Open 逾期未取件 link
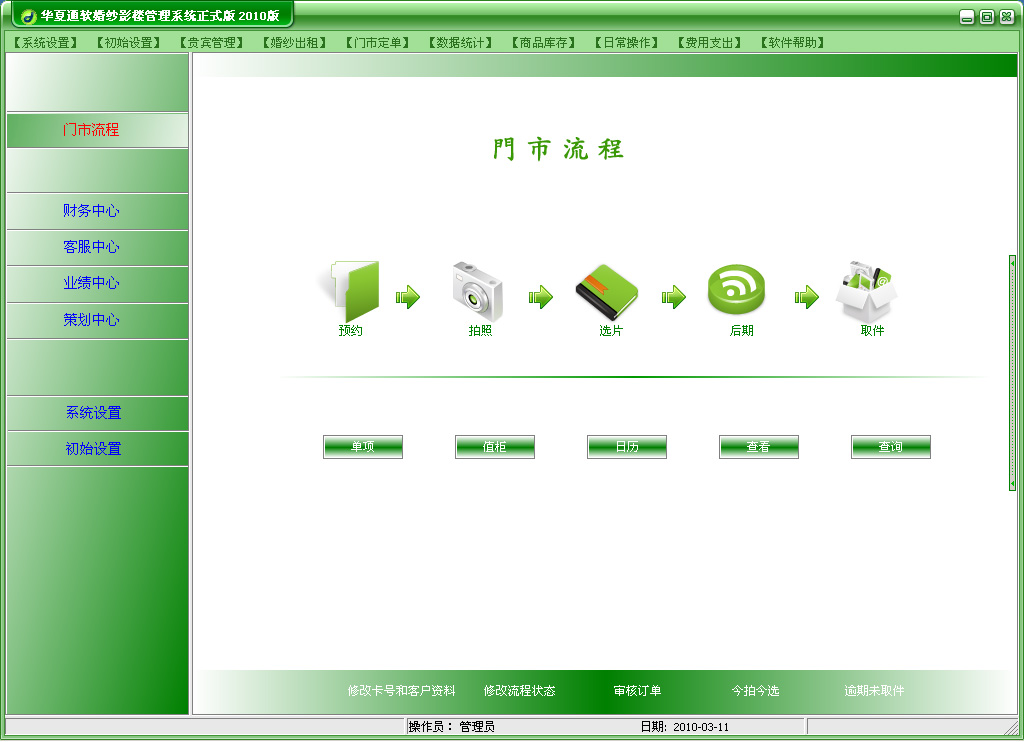Screen dimensions: 1024x742 click(874, 690)
